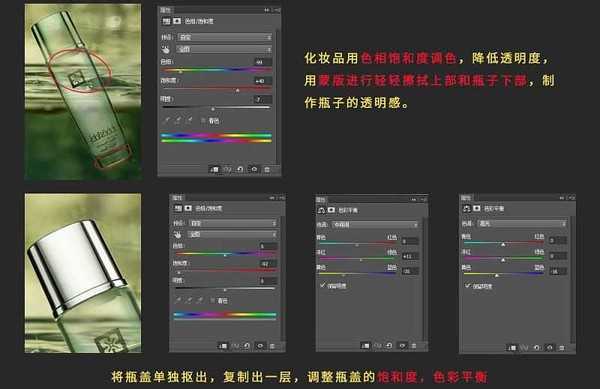
Task: Open the tone dropdown showing midtones in Color Balance
Action: (x=374, y=225)
